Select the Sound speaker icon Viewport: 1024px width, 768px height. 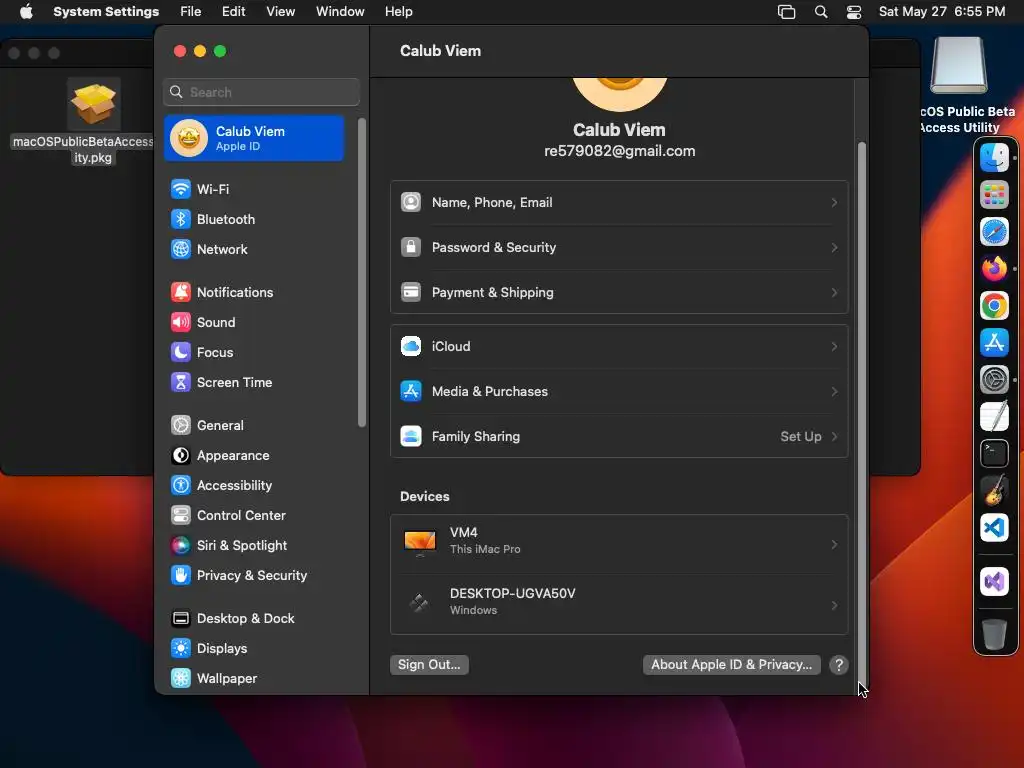181,323
